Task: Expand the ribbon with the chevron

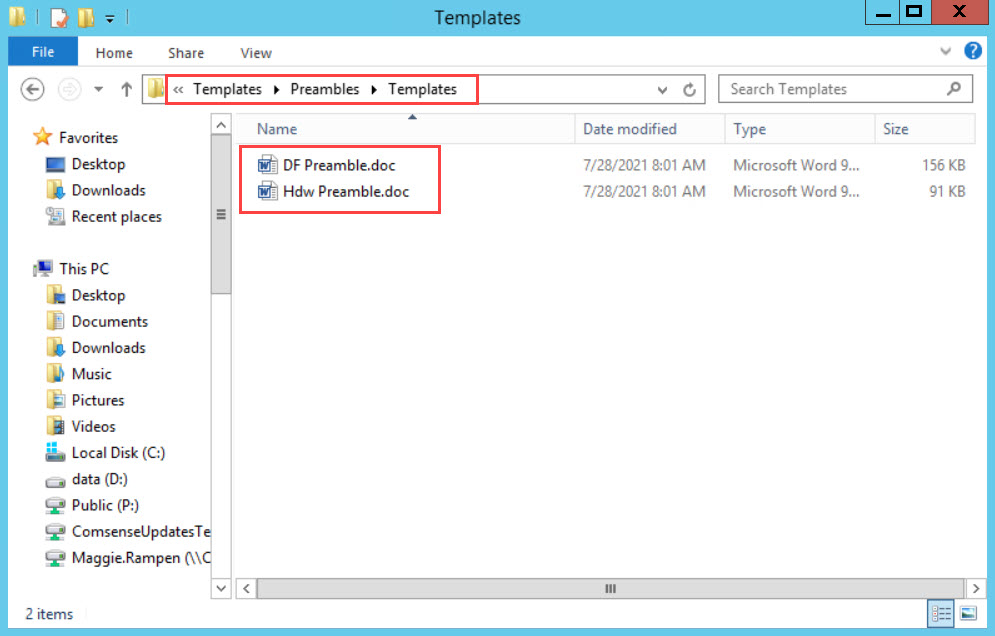Action: [x=946, y=51]
